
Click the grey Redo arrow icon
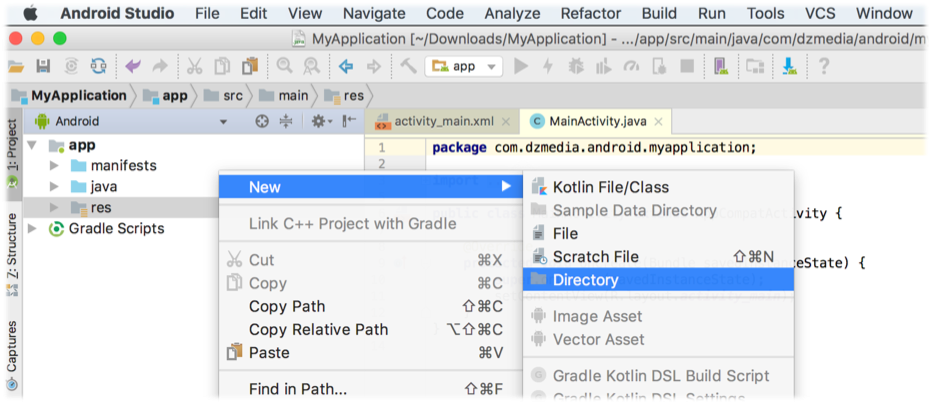coord(160,66)
